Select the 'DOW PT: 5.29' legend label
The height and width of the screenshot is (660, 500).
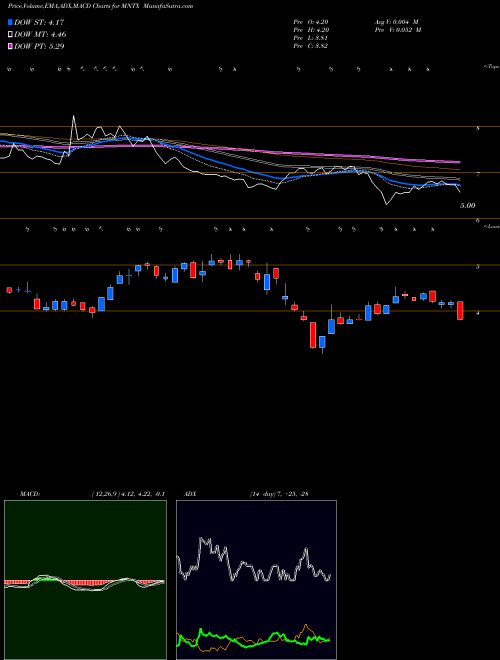coord(39,46)
